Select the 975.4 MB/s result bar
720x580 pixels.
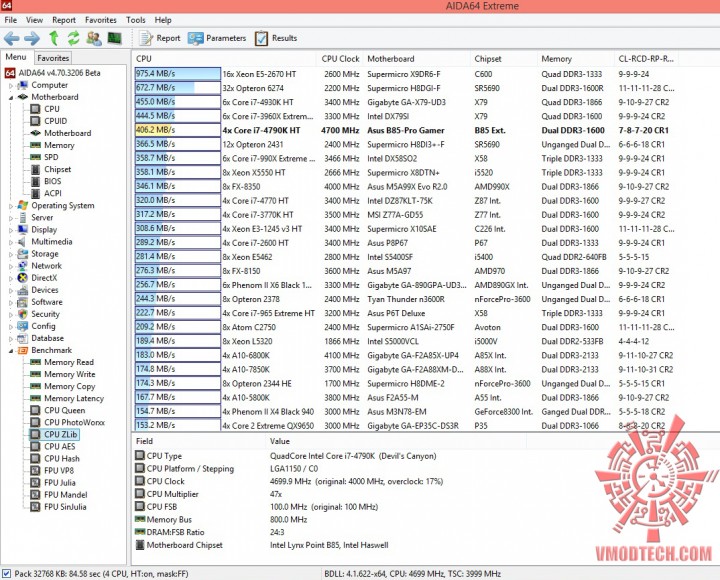(178, 74)
